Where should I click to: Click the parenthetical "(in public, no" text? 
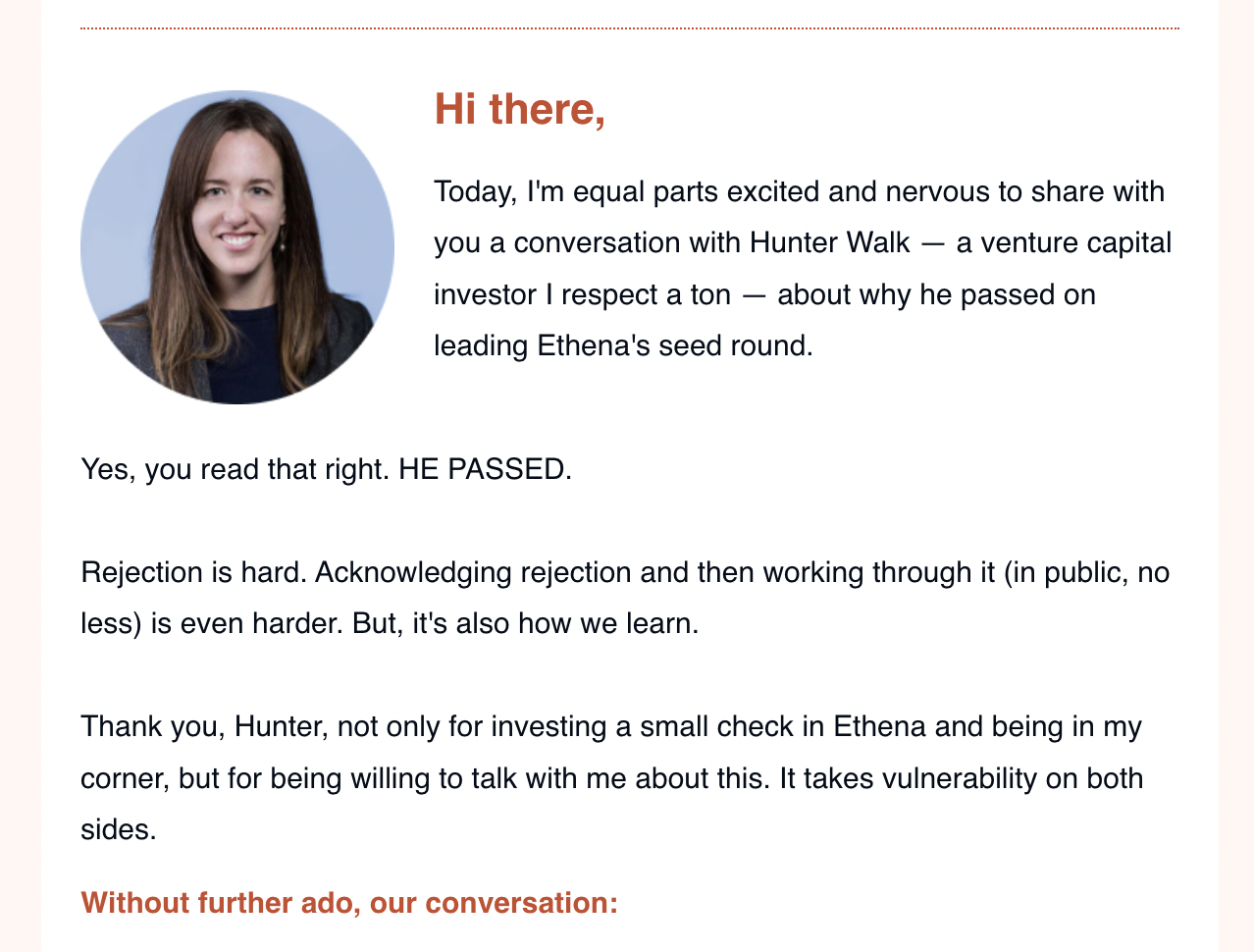click(1086, 572)
